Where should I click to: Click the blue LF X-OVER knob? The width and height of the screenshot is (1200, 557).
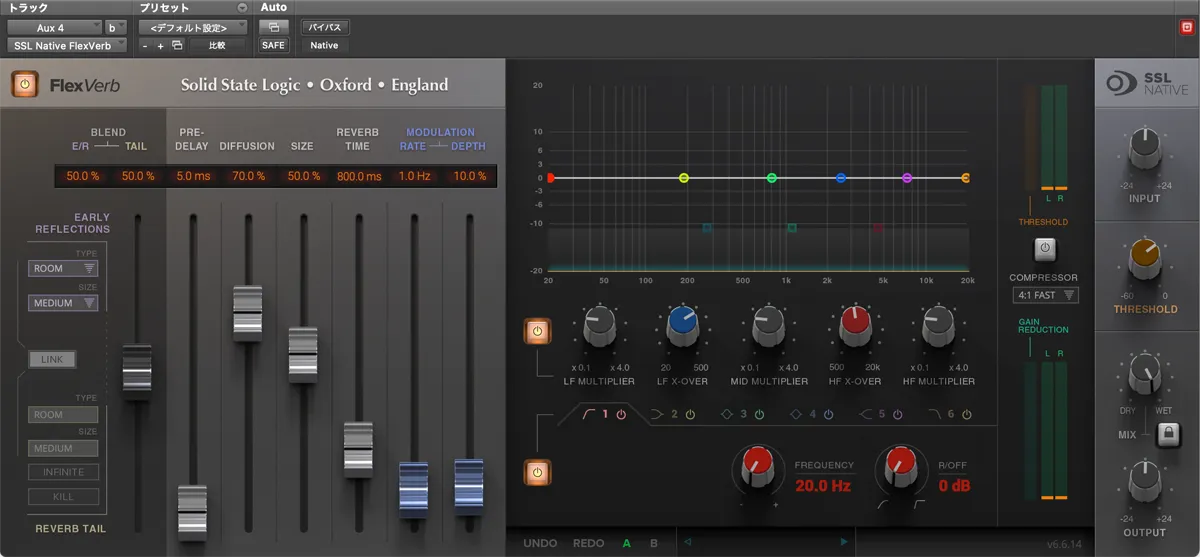pyautogui.click(x=683, y=324)
